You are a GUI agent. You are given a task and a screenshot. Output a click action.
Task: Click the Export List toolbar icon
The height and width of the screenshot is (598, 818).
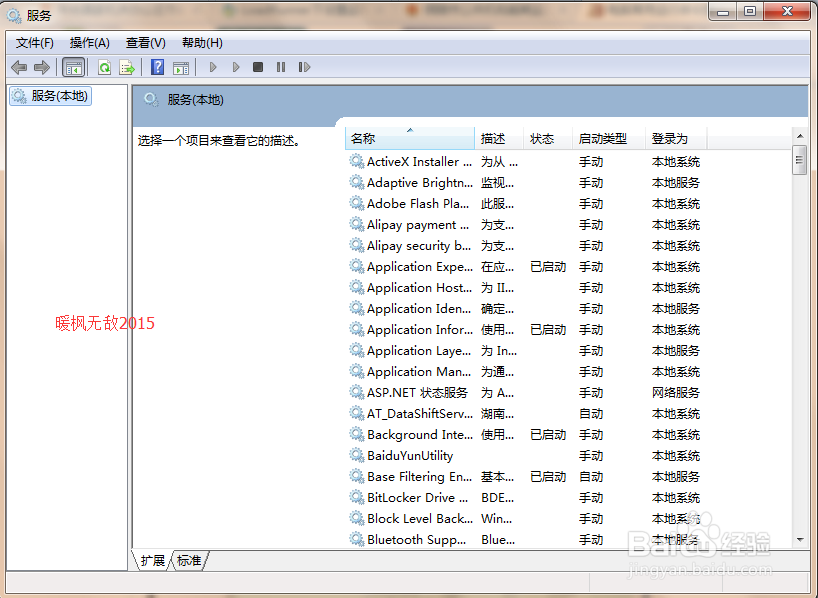[127, 67]
